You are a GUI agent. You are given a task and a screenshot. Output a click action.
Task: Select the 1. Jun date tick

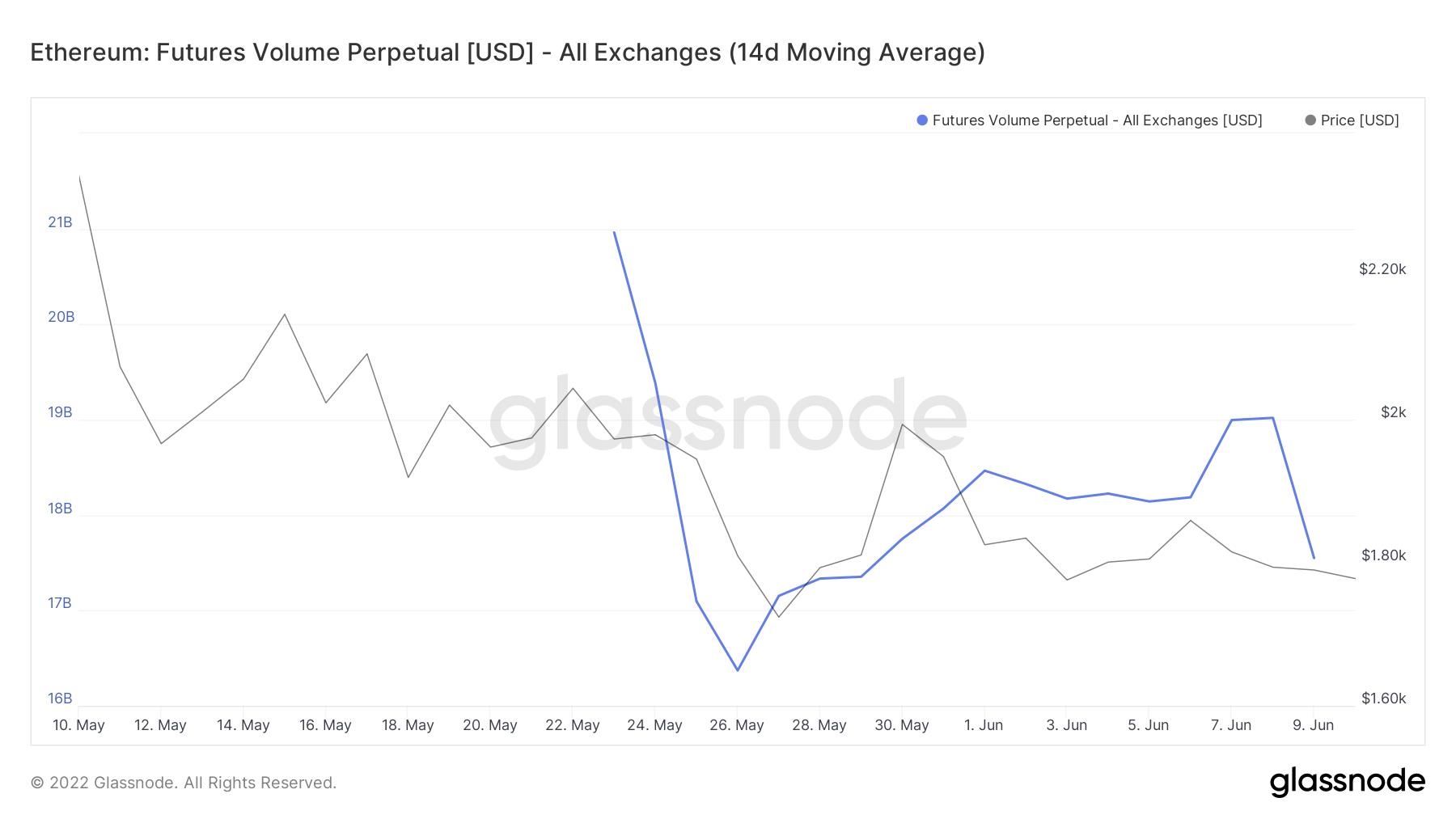984,725
